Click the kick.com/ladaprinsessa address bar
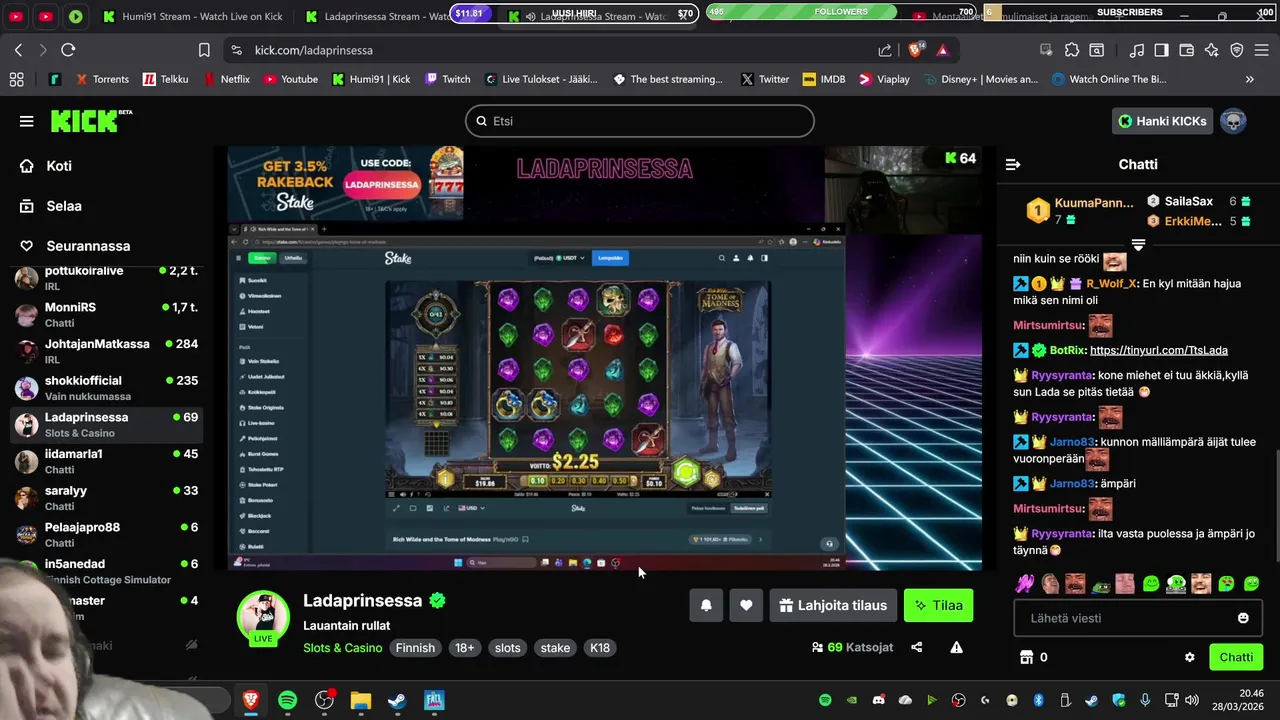This screenshot has width=1280, height=720. [313, 50]
